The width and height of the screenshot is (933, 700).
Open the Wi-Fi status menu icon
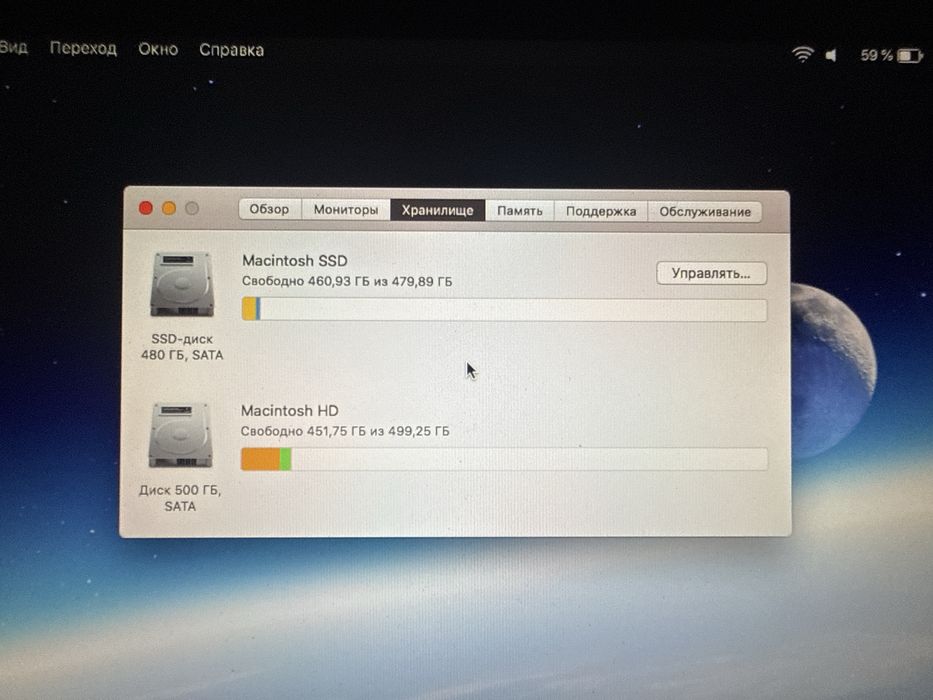pyautogui.click(x=803, y=55)
